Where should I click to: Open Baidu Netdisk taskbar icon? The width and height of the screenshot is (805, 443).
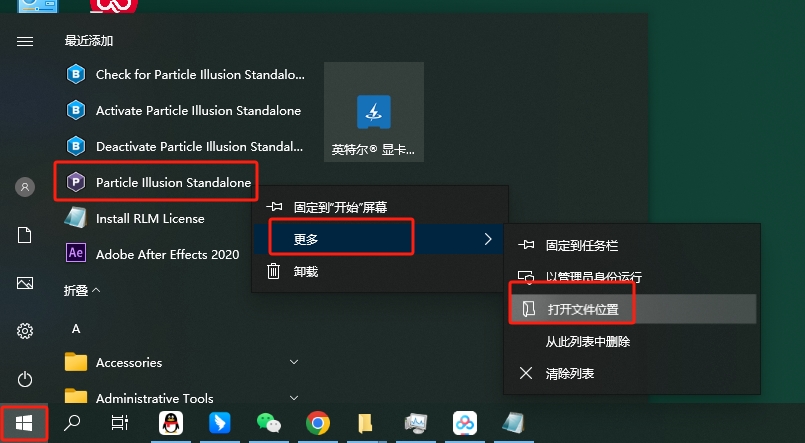click(x=465, y=423)
